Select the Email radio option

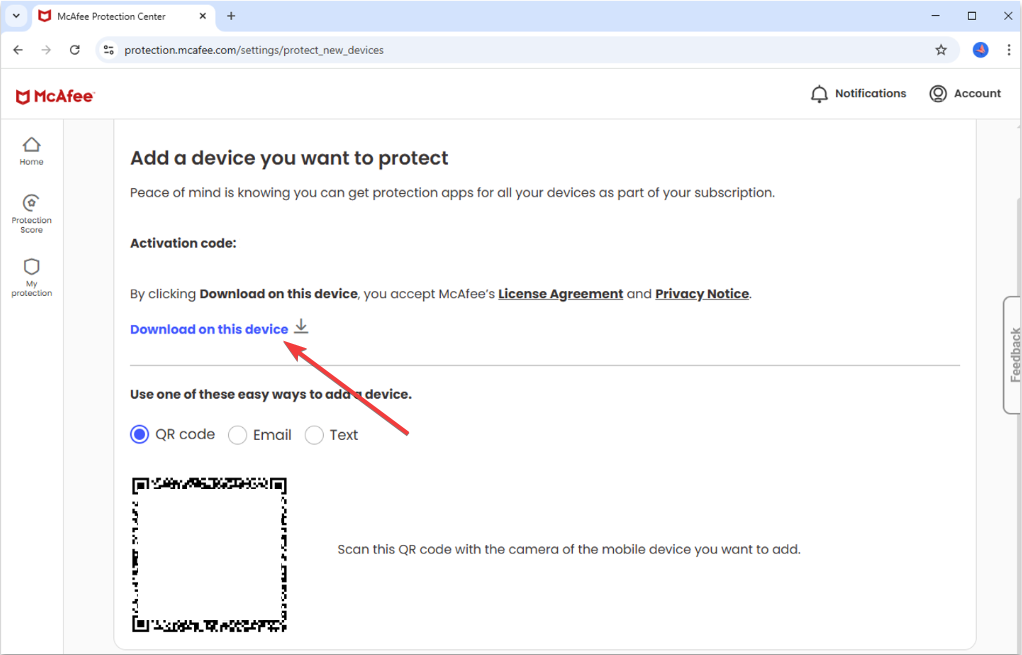(237, 435)
